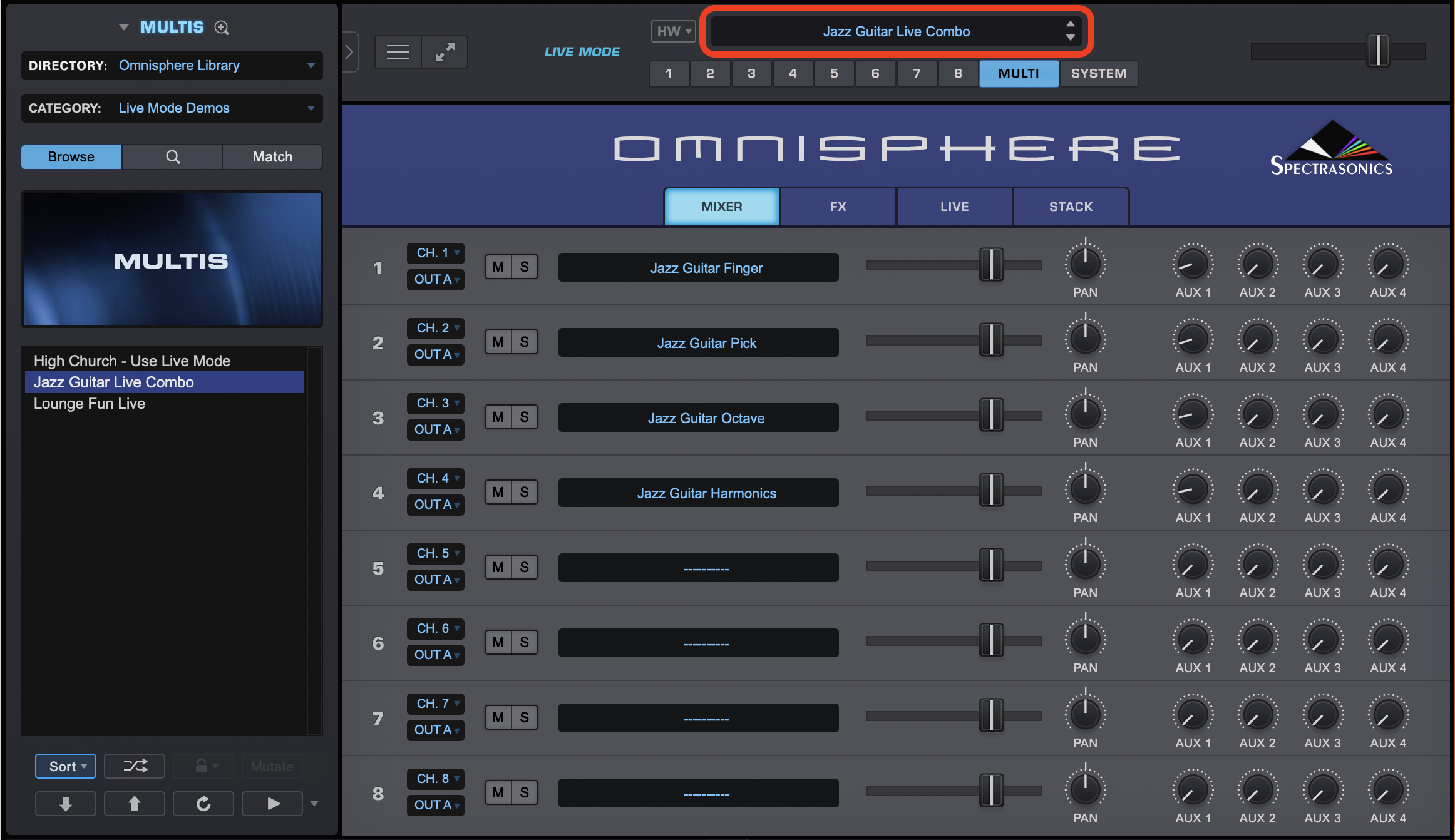Mute part 6 in the mixer

point(498,643)
